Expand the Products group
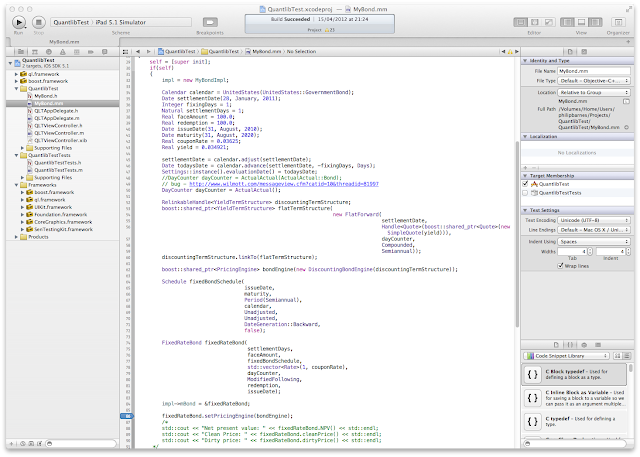The image size is (640, 457). (16, 237)
